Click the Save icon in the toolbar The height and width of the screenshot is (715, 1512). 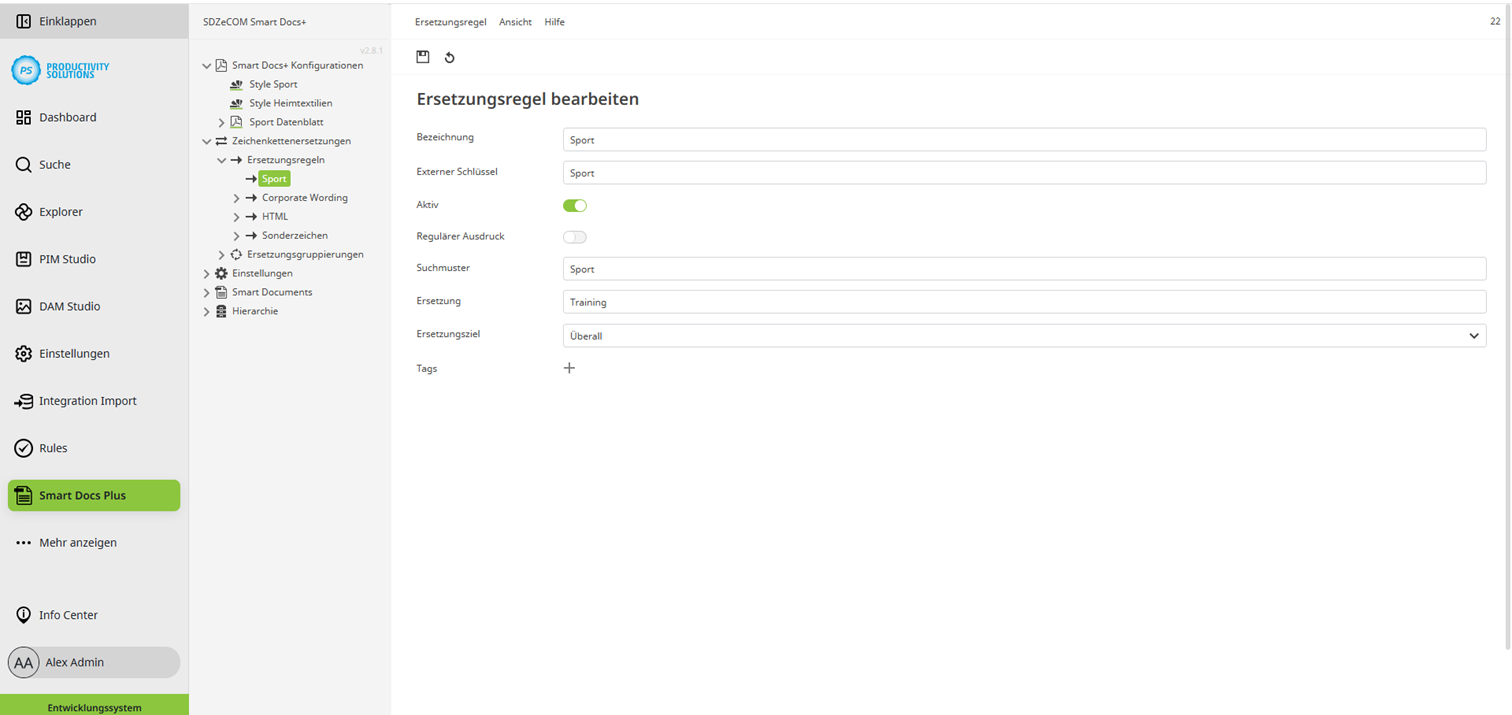(x=423, y=57)
